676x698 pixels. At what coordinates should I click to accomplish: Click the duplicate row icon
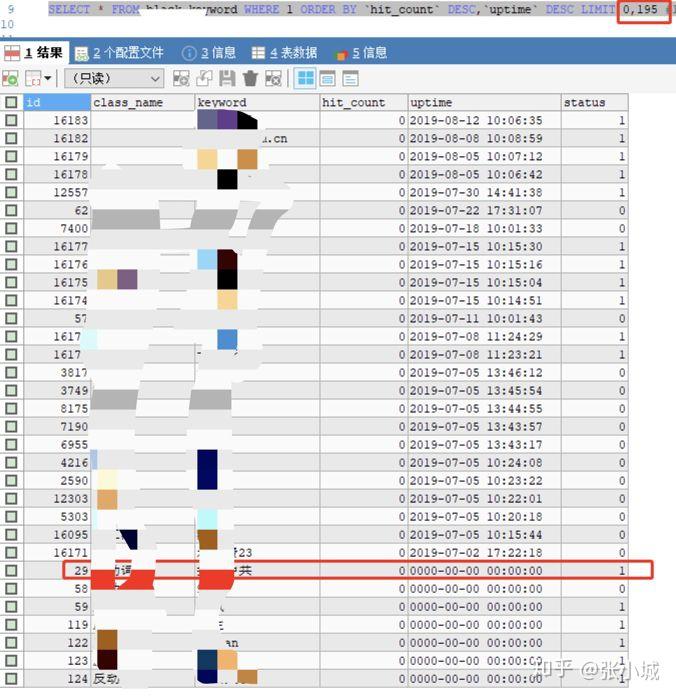[x=204, y=79]
